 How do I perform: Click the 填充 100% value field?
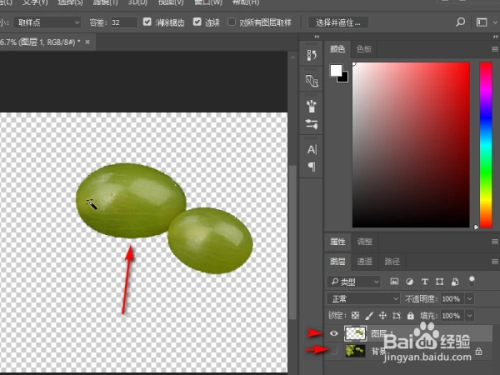pos(452,315)
